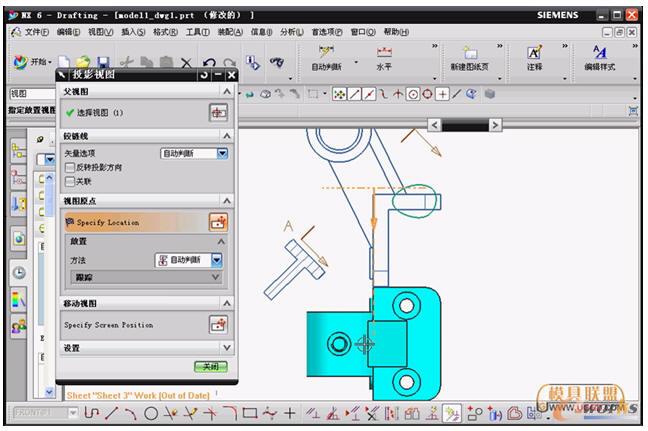Expand the 设置 settings section
The image size is (648, 431).
click(x=227, y=348)
